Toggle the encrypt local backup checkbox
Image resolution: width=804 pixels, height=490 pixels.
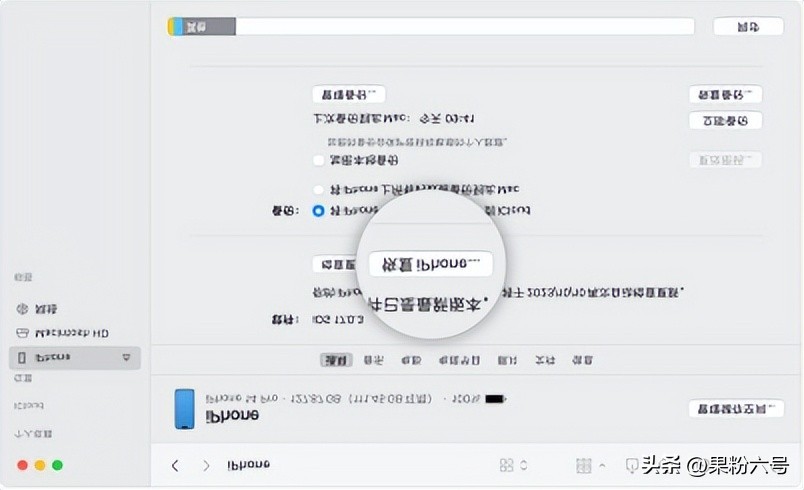click(x=319, y=160)
